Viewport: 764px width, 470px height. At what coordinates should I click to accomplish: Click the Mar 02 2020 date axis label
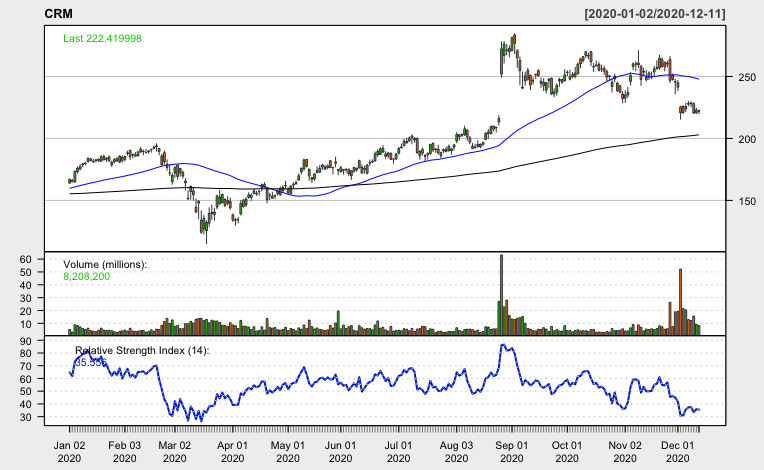pyautogui.click(x=174, y=452)
